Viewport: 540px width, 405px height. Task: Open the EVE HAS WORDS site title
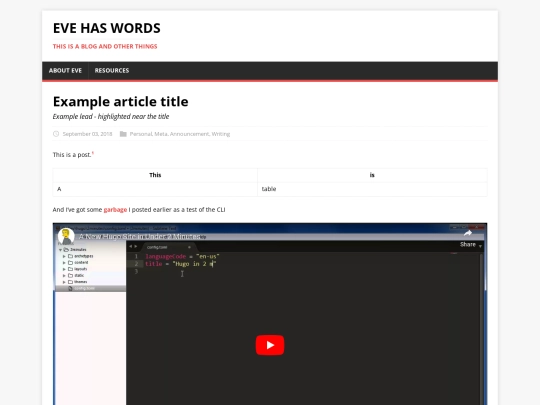coord(106,28)
